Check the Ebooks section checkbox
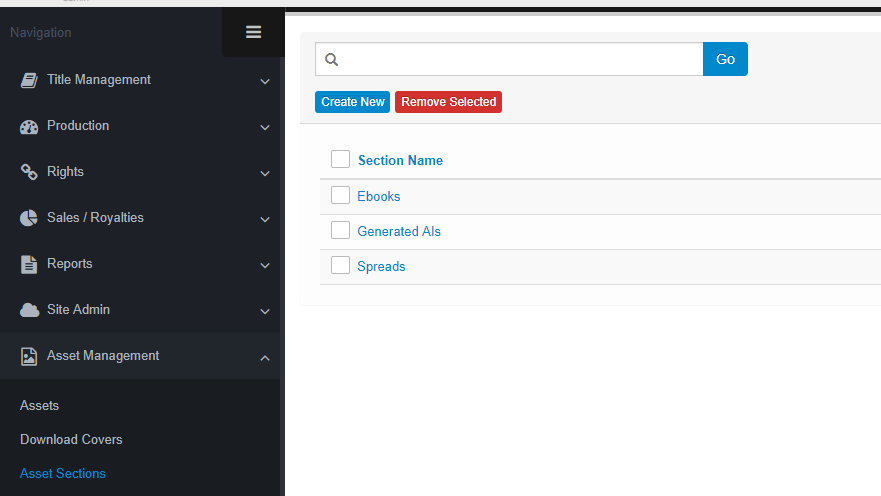 [340, 196]
